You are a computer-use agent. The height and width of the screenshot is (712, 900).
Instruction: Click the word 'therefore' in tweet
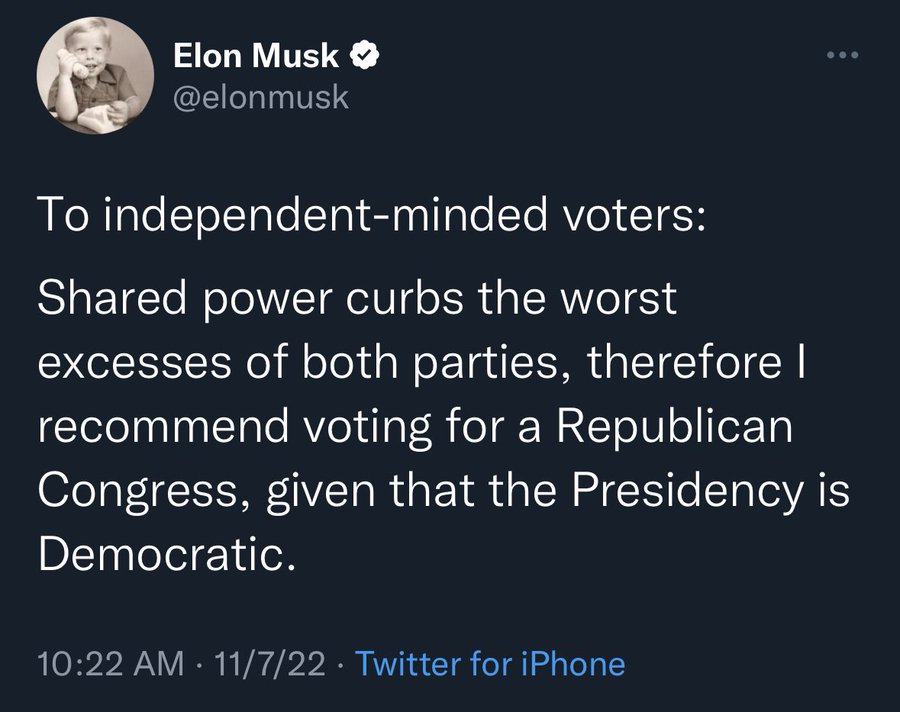tap(684, 362)
